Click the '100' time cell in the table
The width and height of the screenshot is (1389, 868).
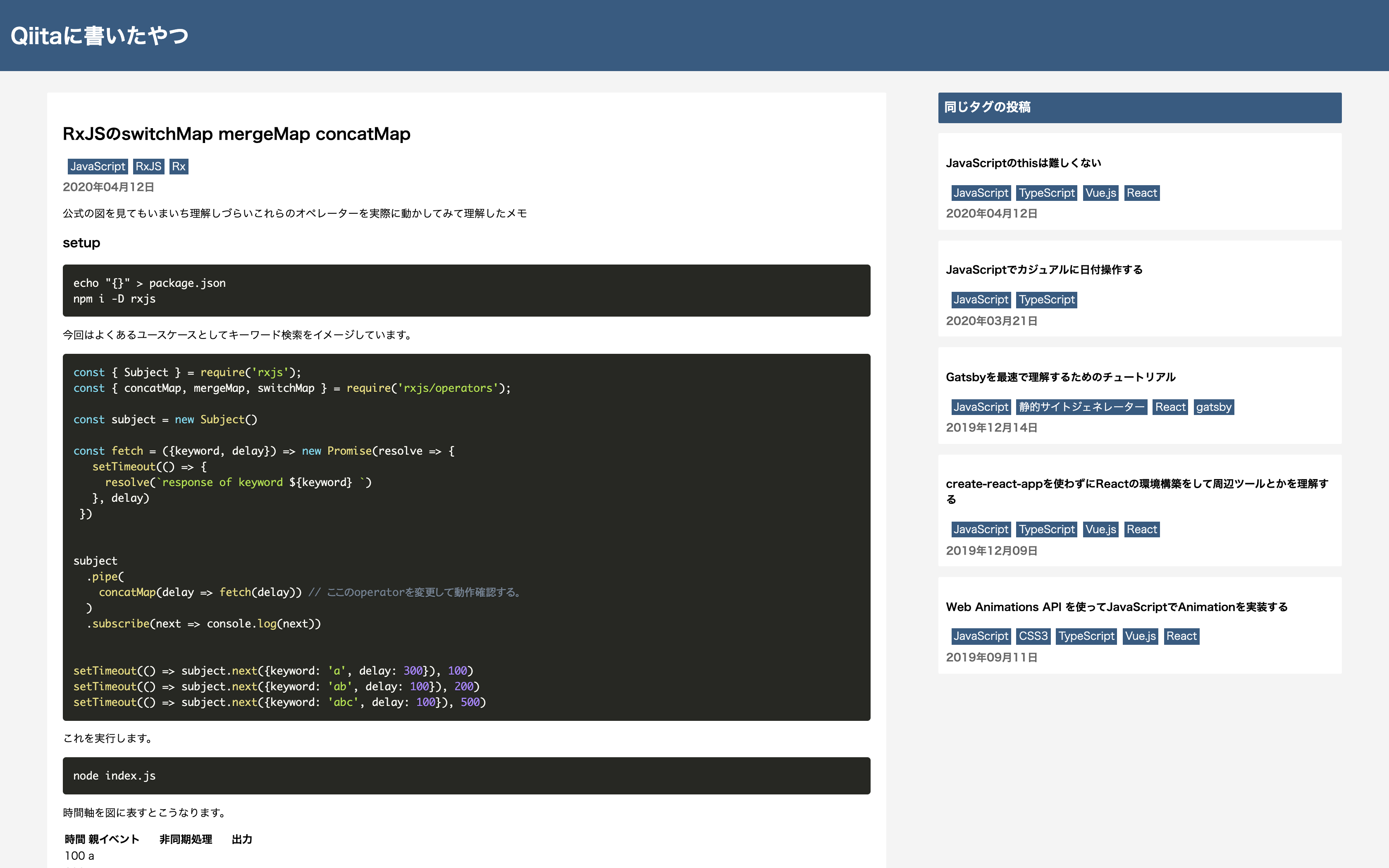pos(75,856)
